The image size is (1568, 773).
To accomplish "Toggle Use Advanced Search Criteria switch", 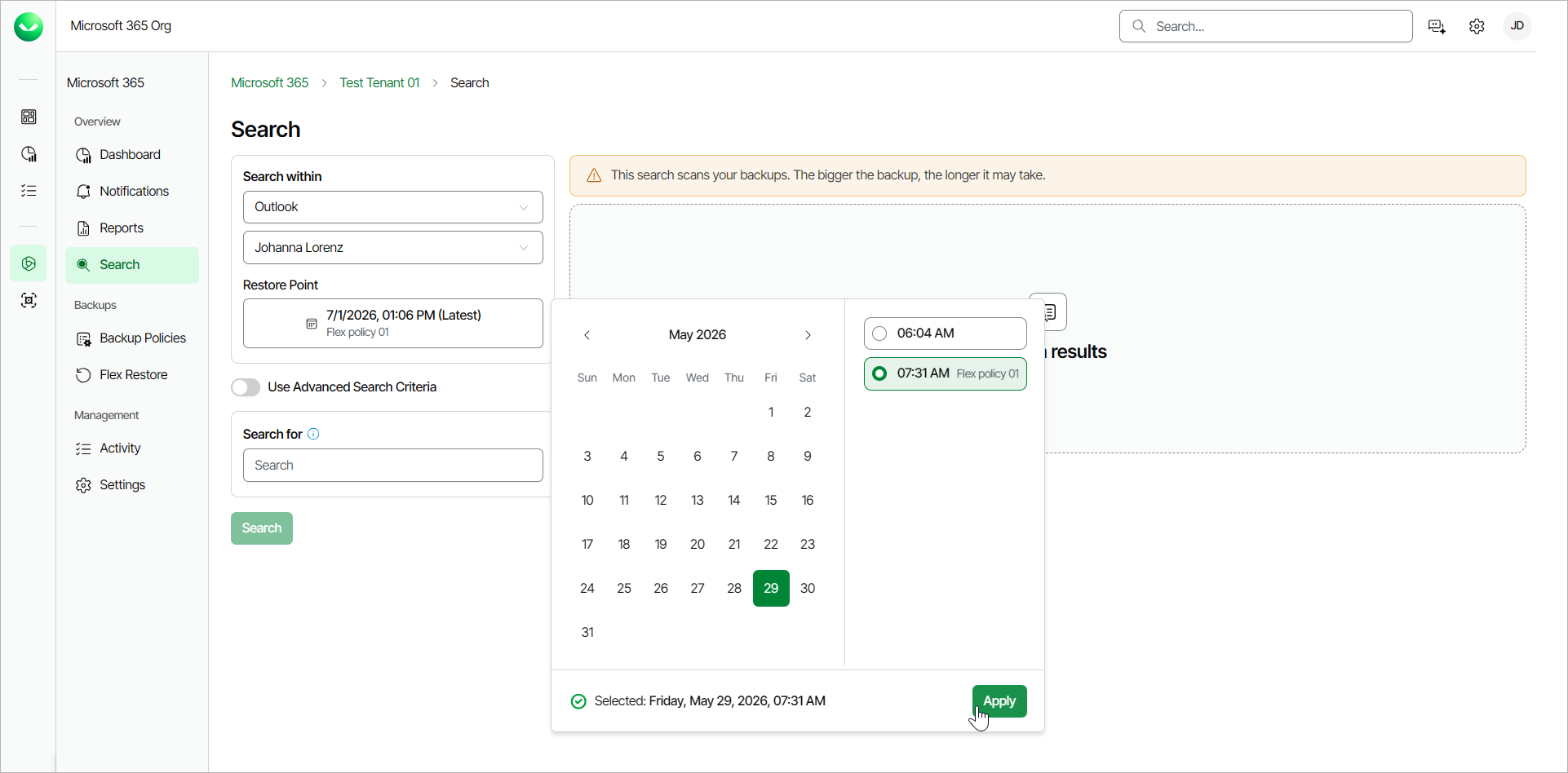I will pos(246,387).
